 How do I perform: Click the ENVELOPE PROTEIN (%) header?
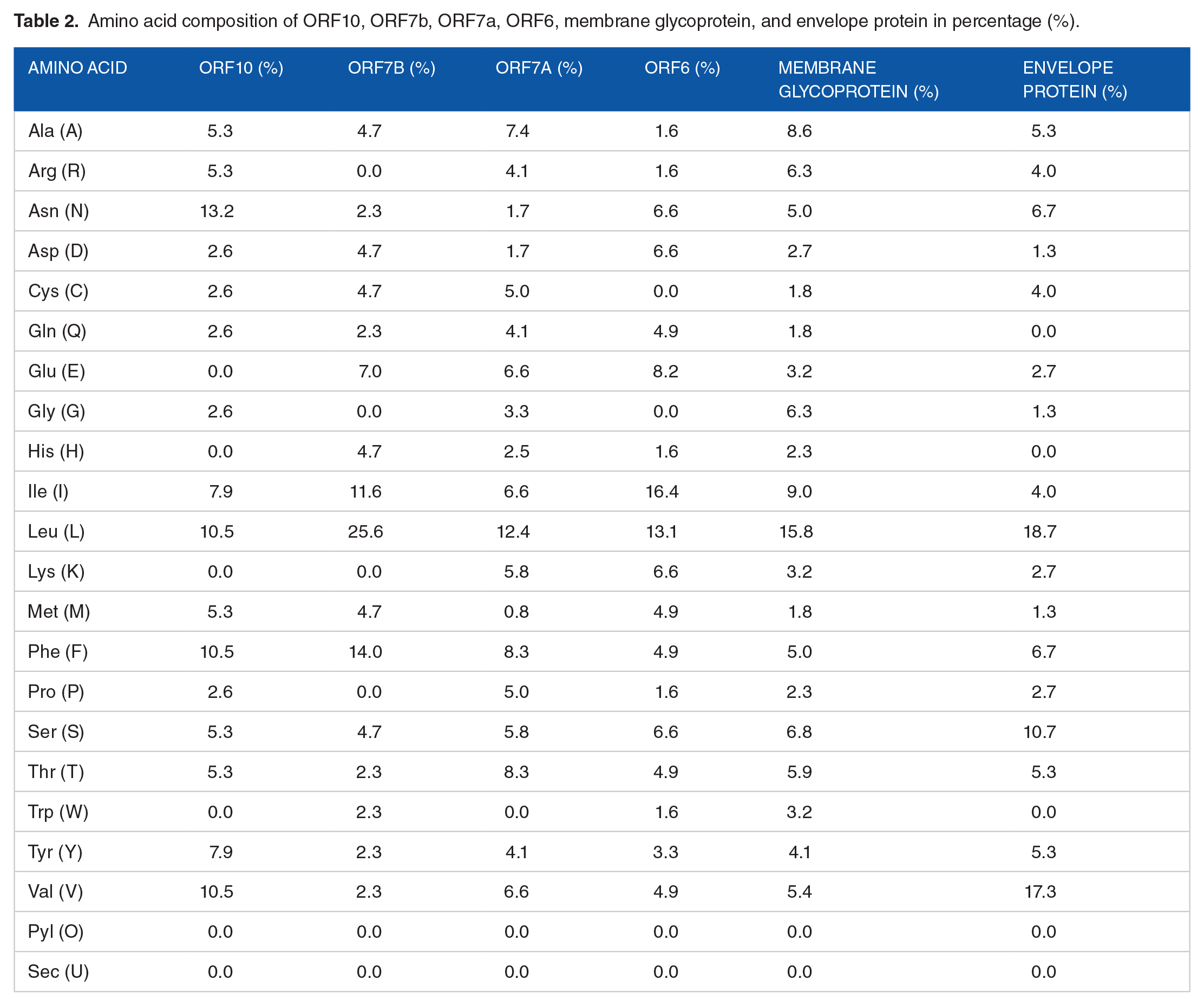1075,80
